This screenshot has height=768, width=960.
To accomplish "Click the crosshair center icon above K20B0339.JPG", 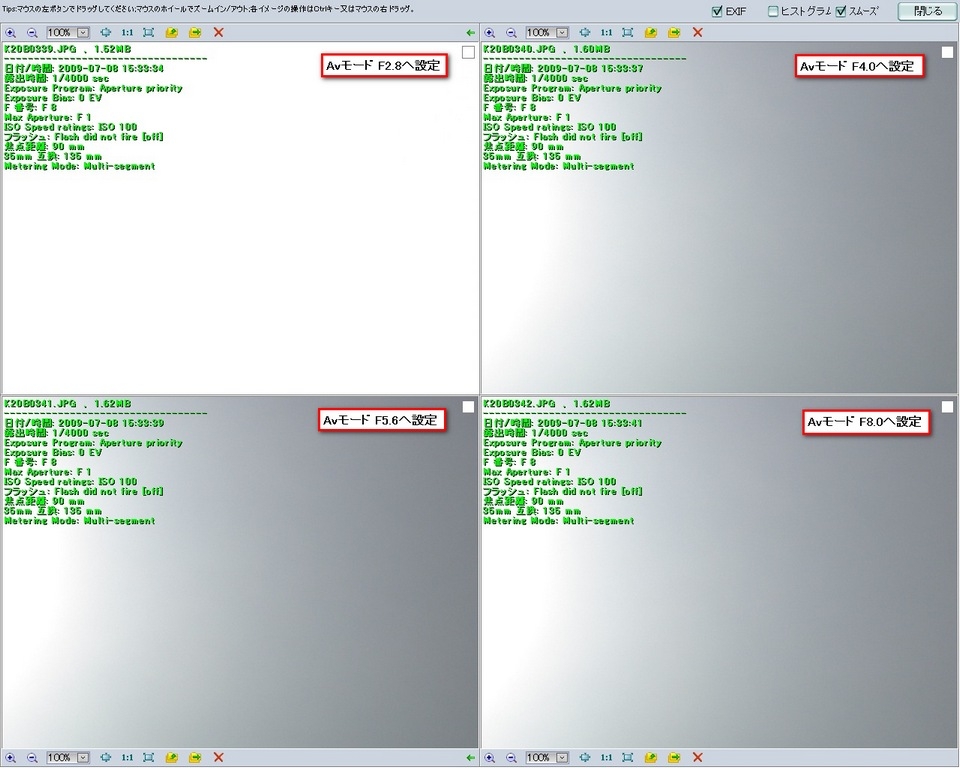I will (x=105, y=32).
